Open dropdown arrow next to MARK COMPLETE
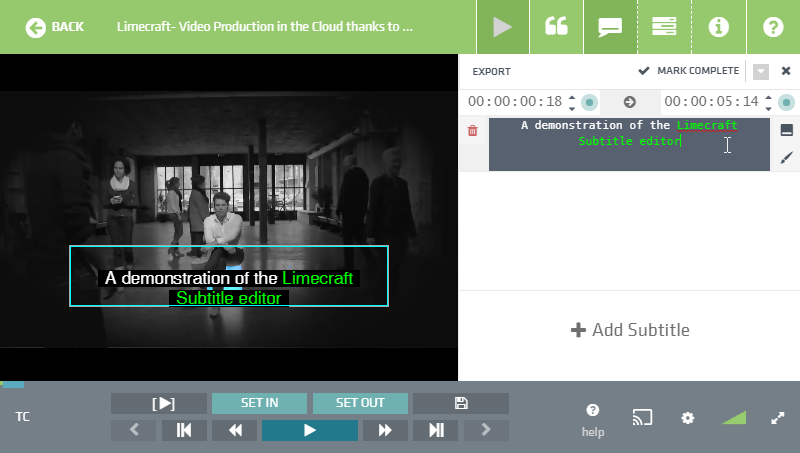 [760, 71]
